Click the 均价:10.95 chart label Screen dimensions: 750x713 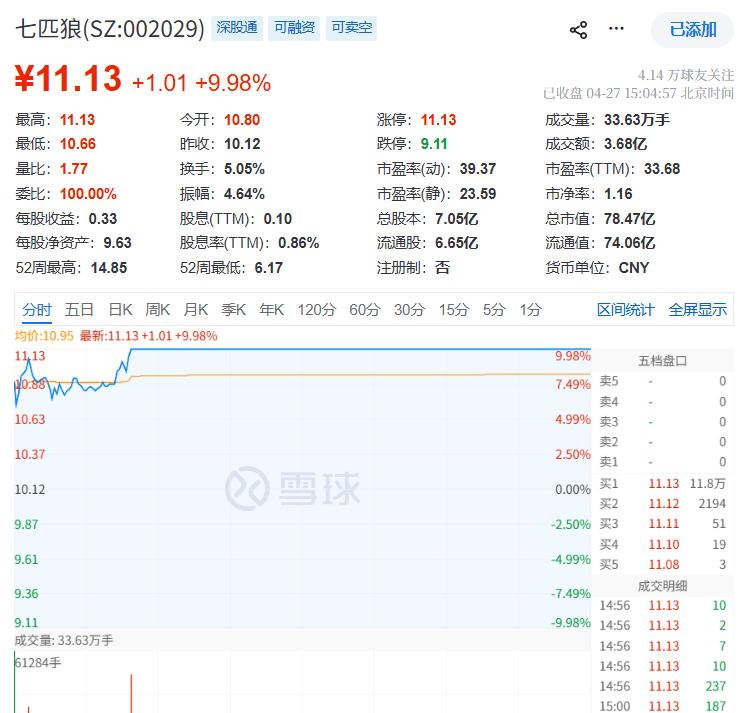pyautogui.click(x=44, y=336)
